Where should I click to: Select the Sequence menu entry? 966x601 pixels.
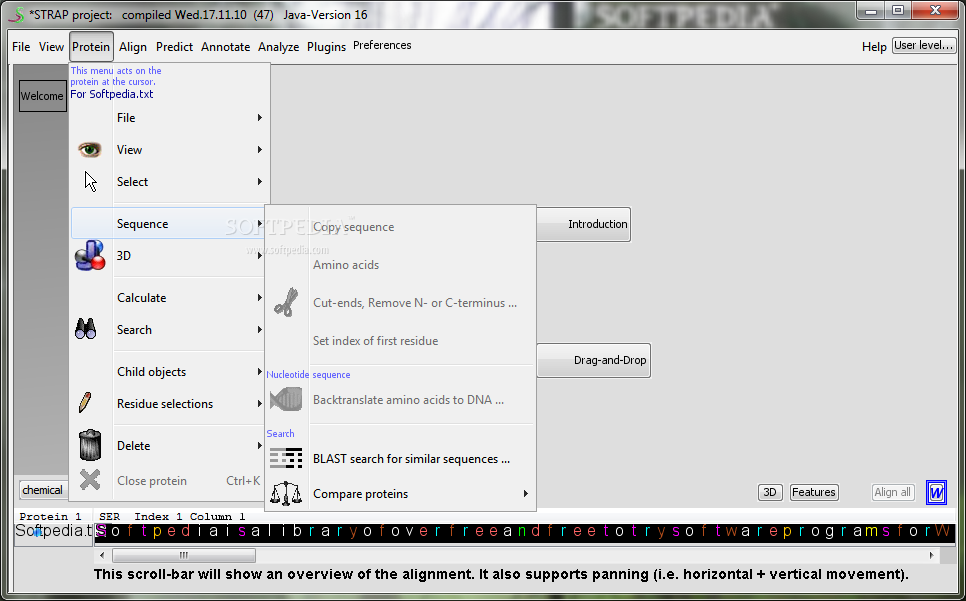(x=168, y=224)
